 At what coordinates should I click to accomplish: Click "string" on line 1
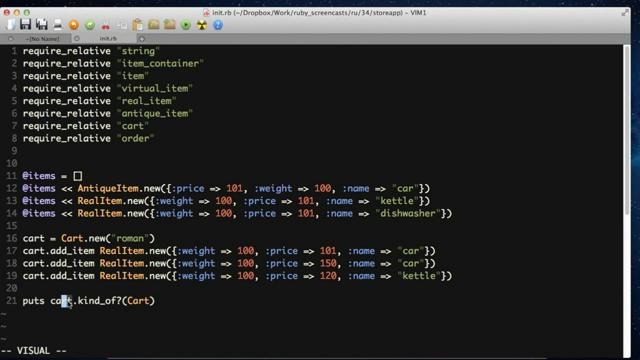(138, 51)
